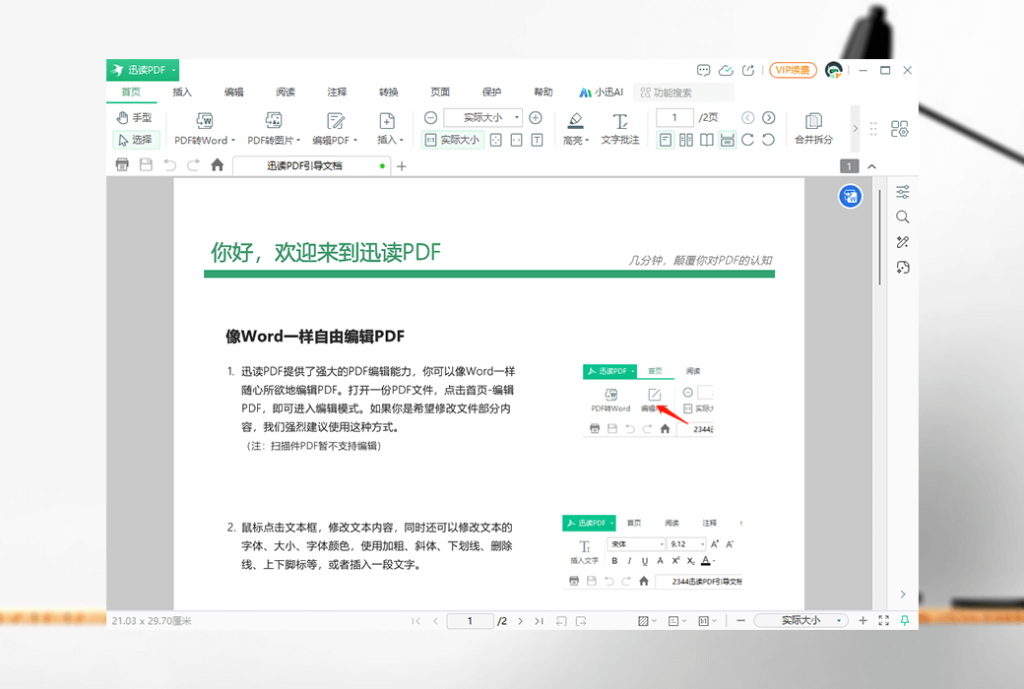Rotate page counterclockwise

[769, 140]
